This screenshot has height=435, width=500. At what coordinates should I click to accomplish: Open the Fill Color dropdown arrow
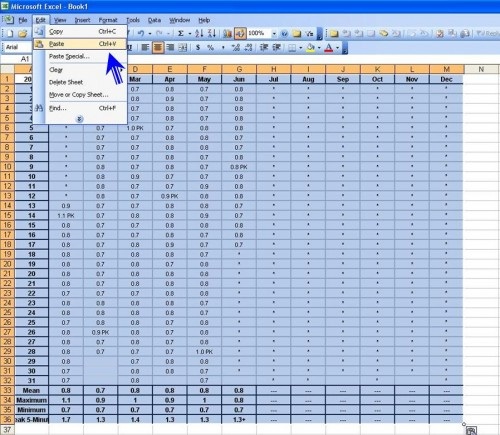coord(319,48)
